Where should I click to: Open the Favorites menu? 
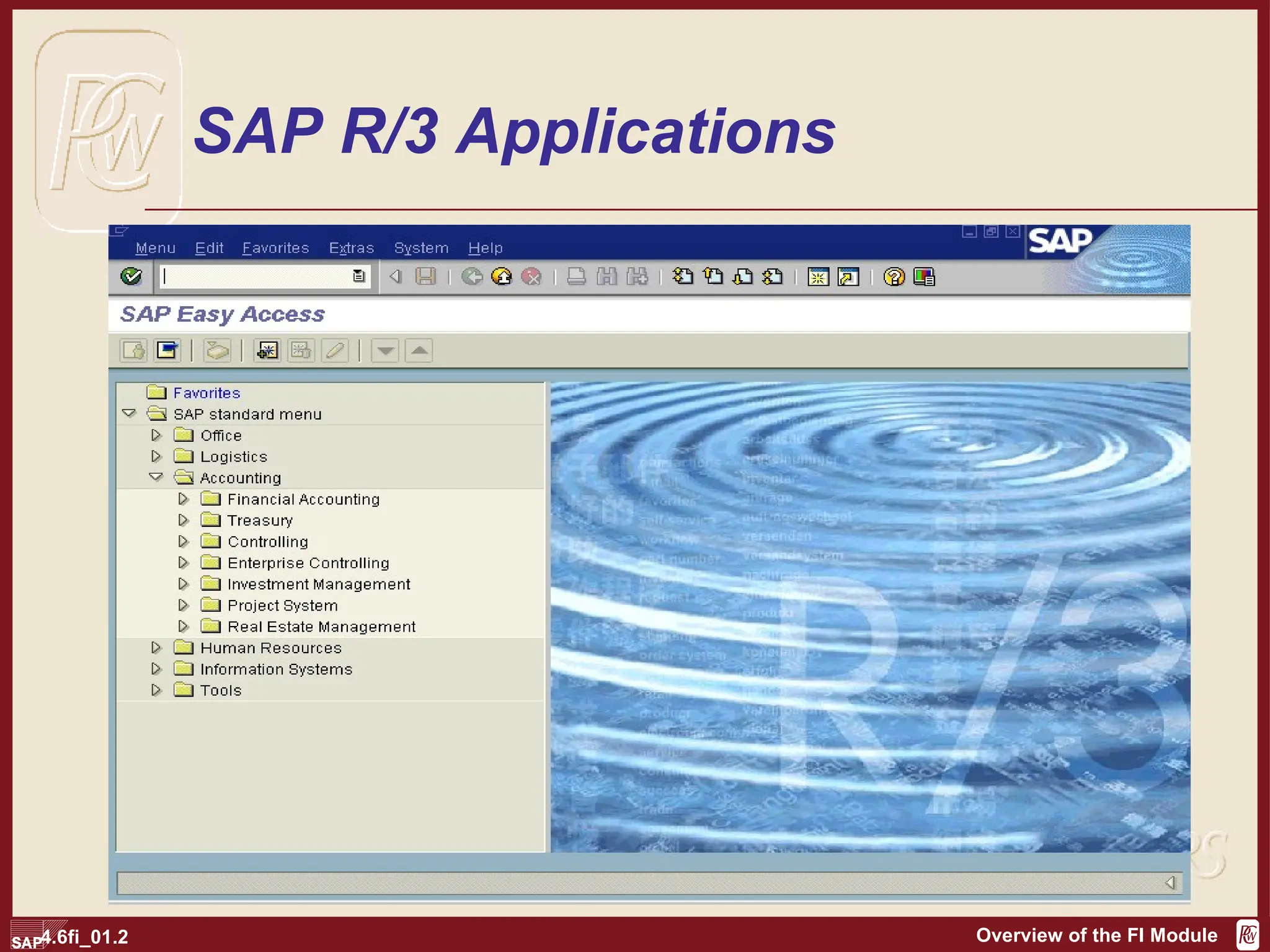(275, 248)
